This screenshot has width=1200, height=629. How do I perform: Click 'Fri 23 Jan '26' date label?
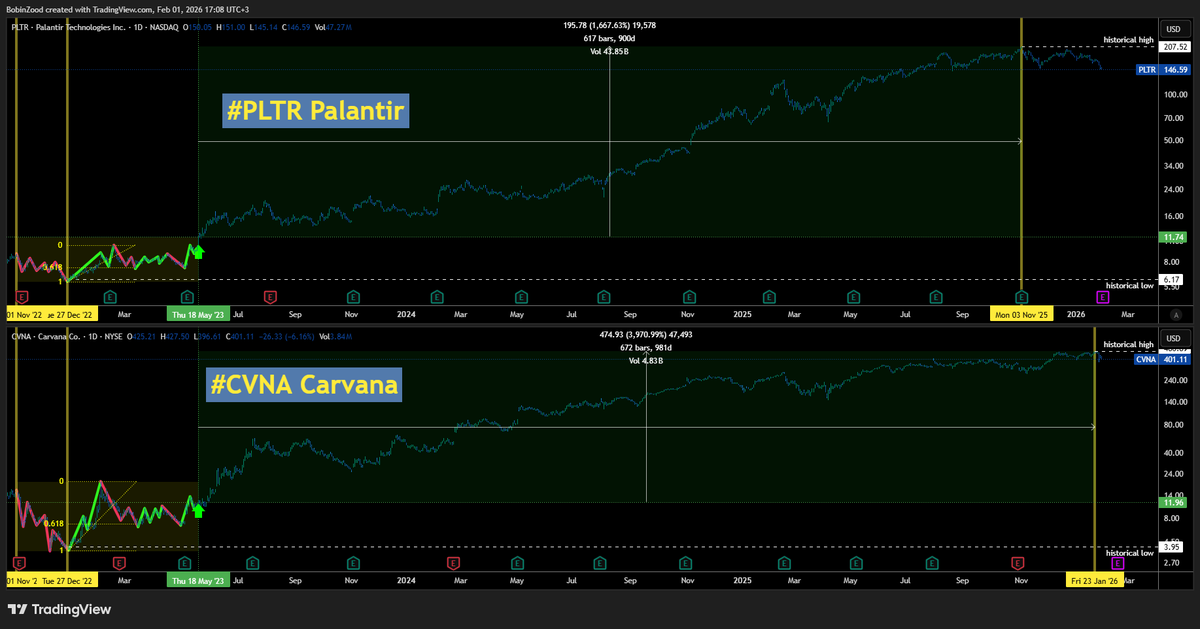click(1097, 580)
